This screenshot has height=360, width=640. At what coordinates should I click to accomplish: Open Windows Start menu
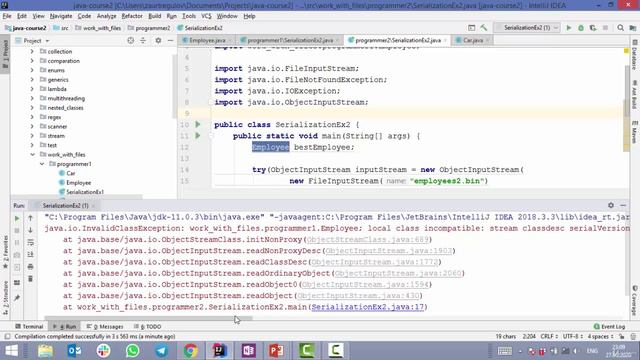[11, 351]
